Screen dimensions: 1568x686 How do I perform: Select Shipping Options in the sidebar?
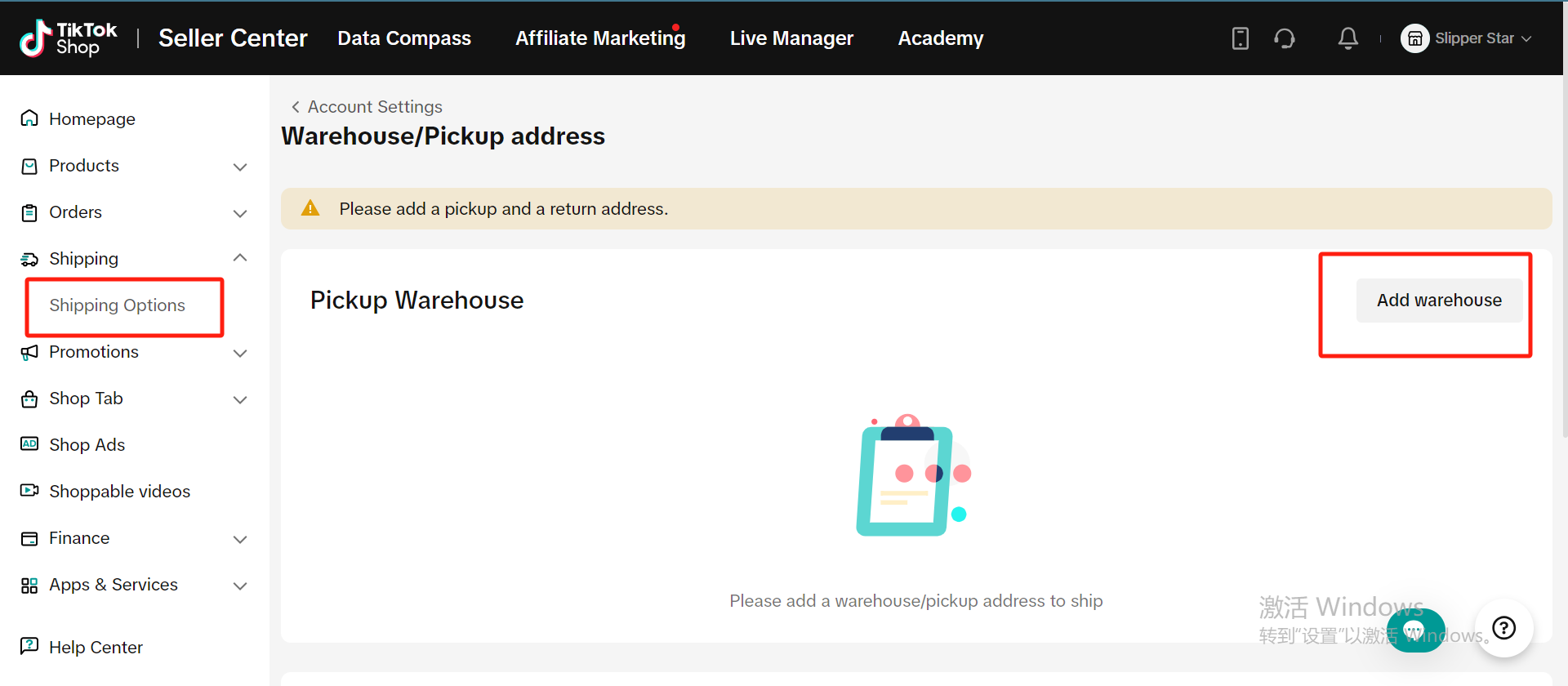(x=117, y=305)
